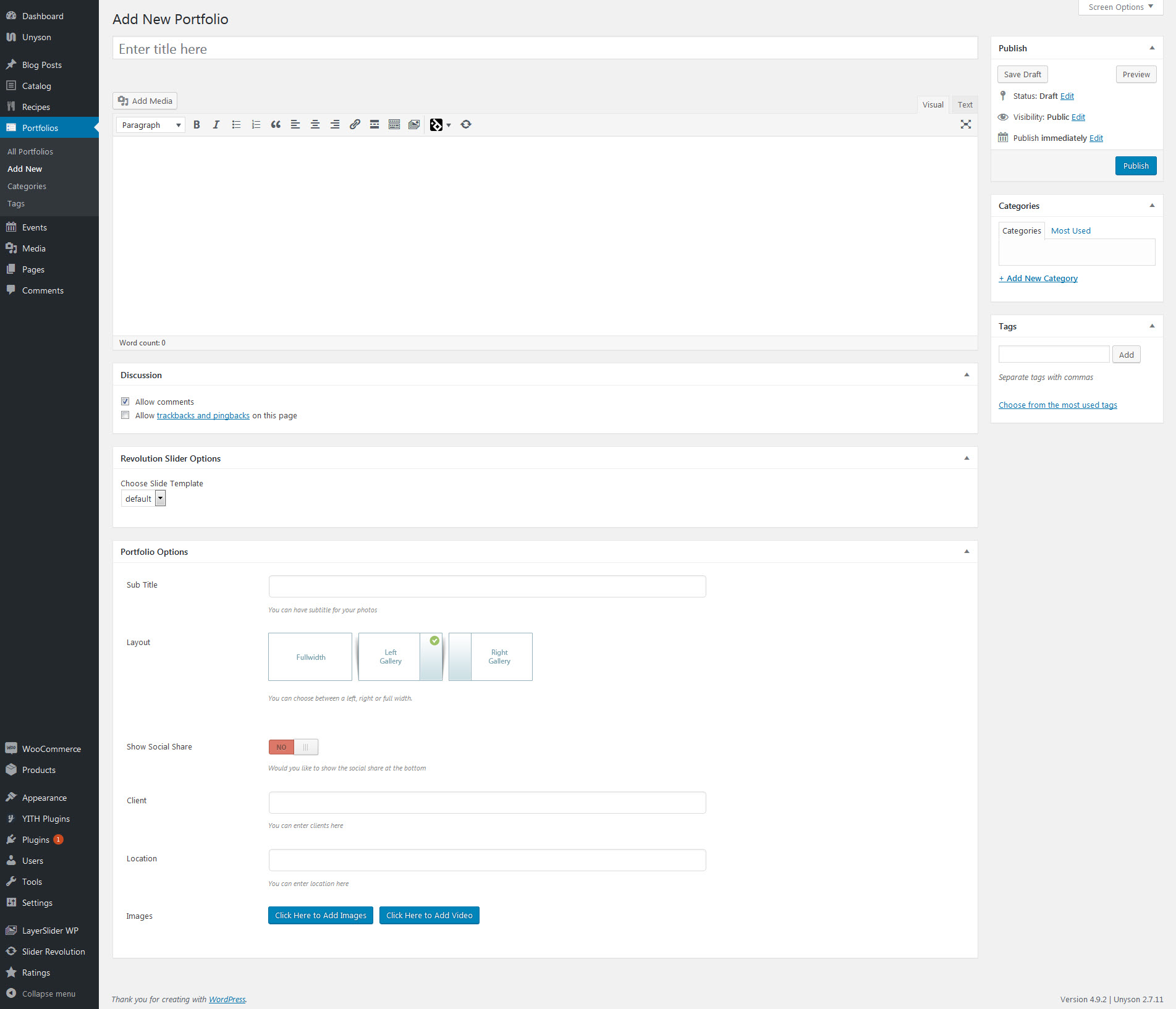Uncheck the Allow comments checkbox
Viewport: 1176px width, 1009px height.
(125, 402)
